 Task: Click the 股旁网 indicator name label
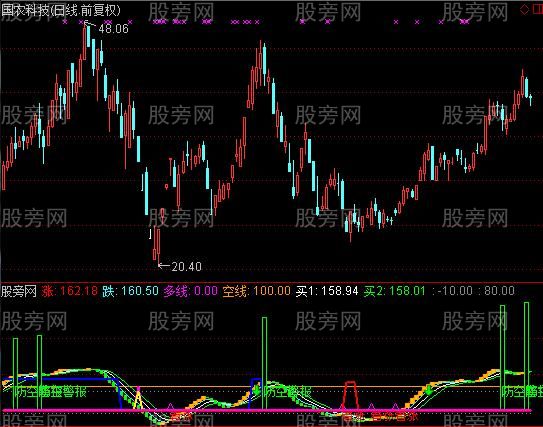click(19, 291)
